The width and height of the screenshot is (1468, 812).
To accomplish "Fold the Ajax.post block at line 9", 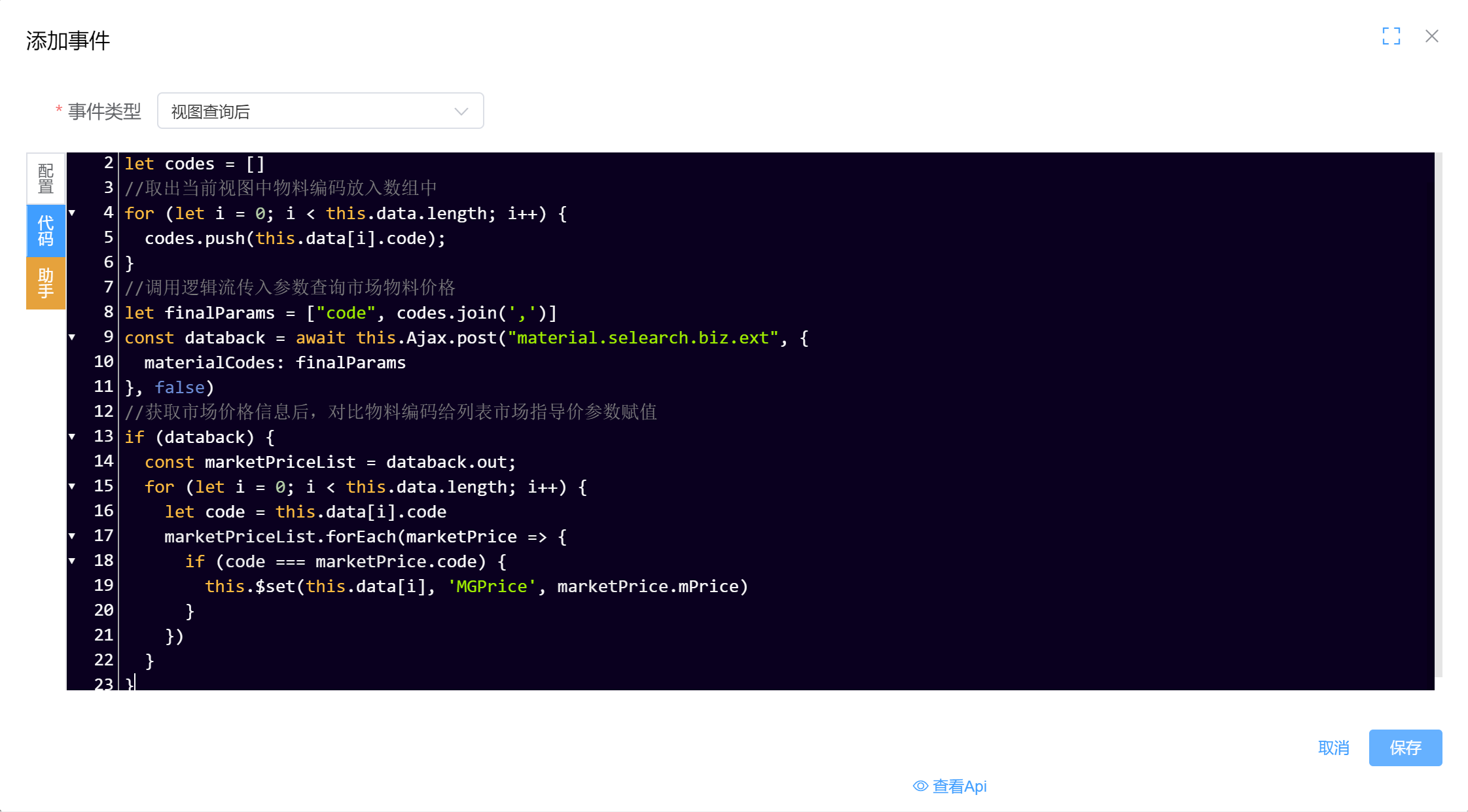I will point(73,337).
